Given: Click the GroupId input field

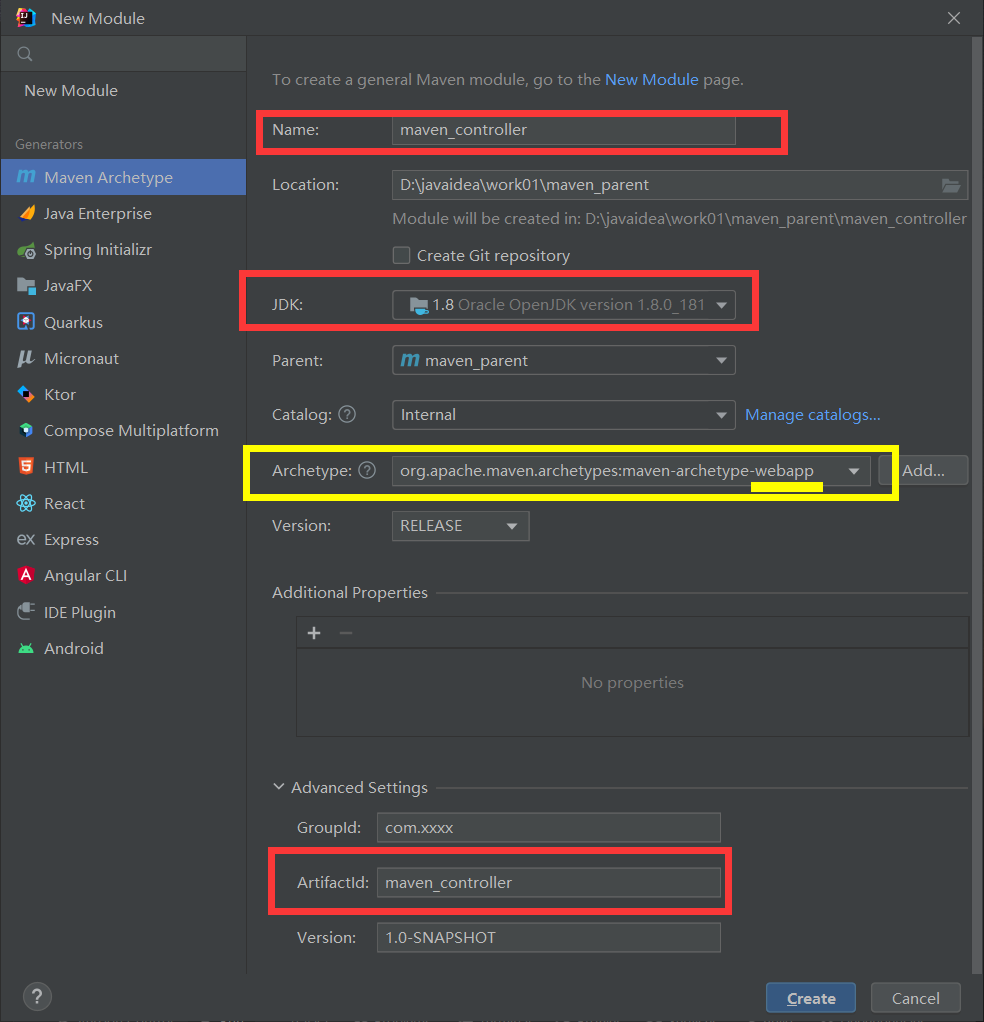Looking at the screenshot, I should click(x=549, y=828).
